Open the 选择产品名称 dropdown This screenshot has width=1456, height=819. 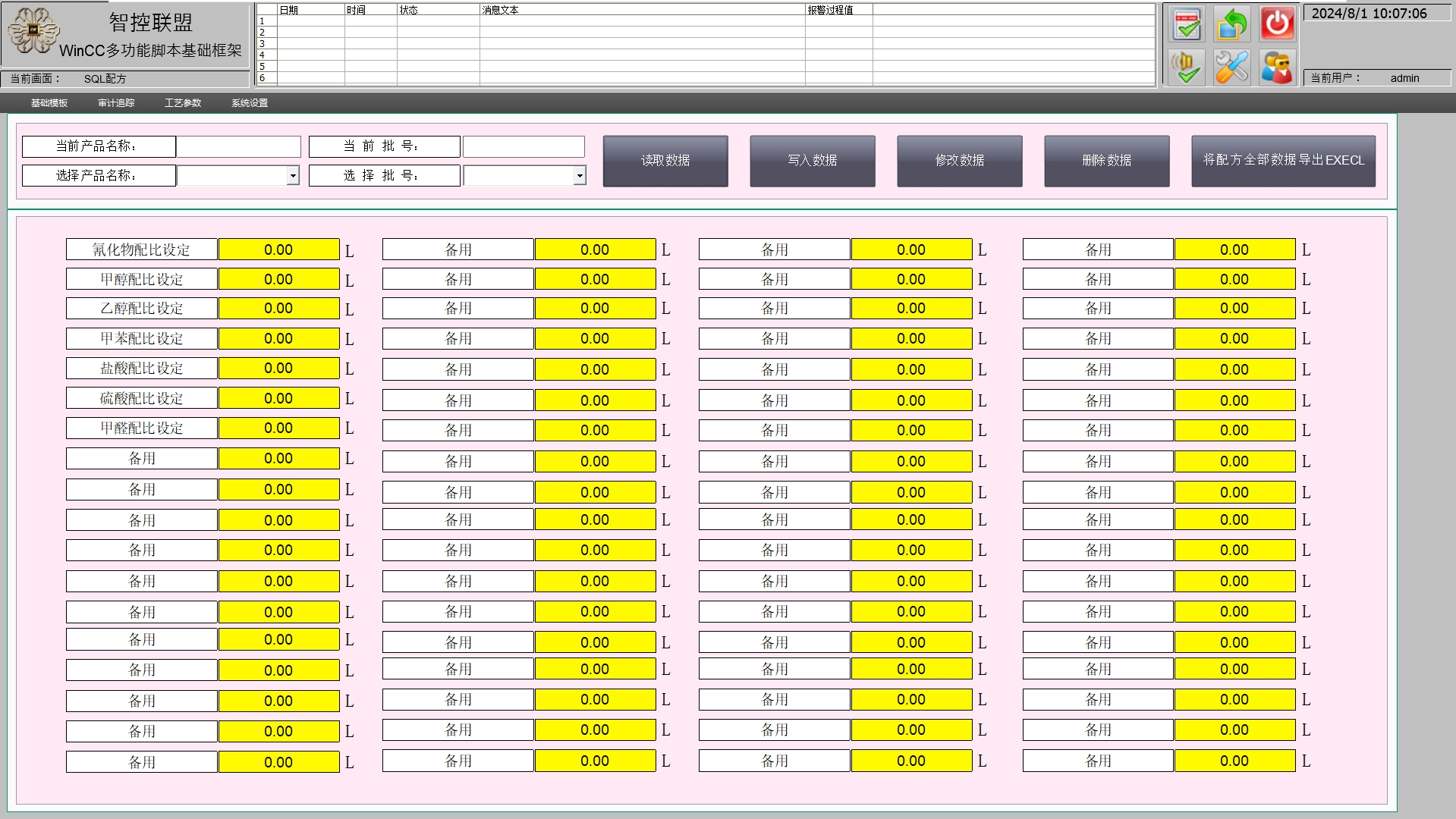coord(293,175)
